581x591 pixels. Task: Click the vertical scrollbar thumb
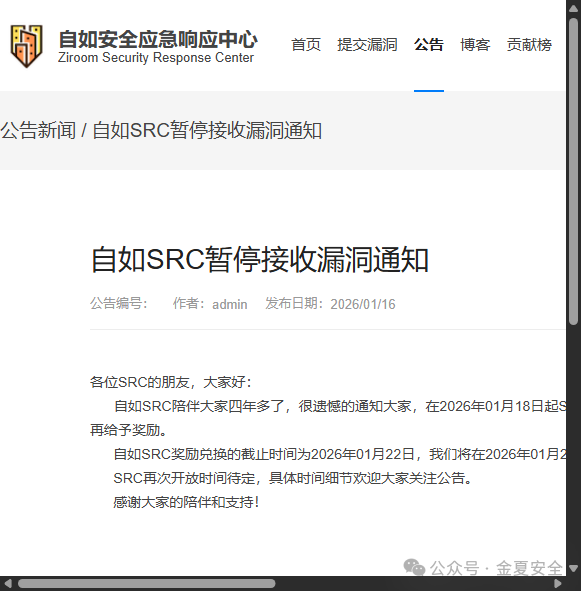pyautogui.click(x=573, y=171)
